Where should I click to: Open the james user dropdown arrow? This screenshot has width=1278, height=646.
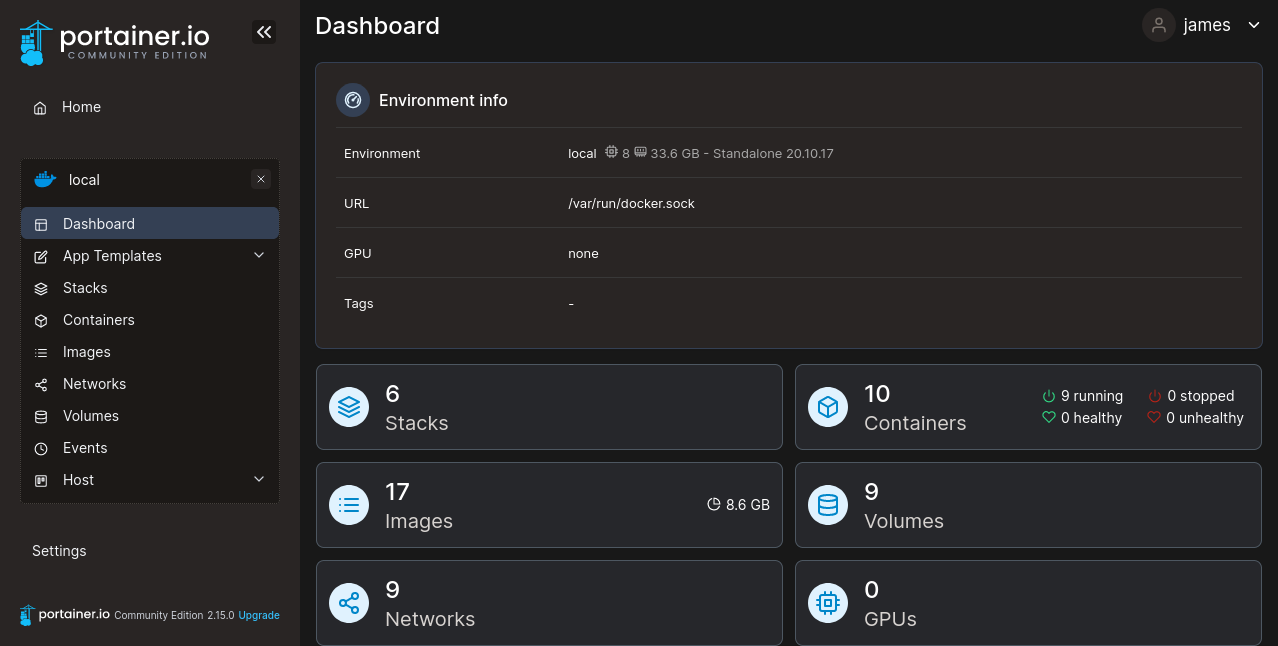pyautogui.click(x=1254, y=26)
